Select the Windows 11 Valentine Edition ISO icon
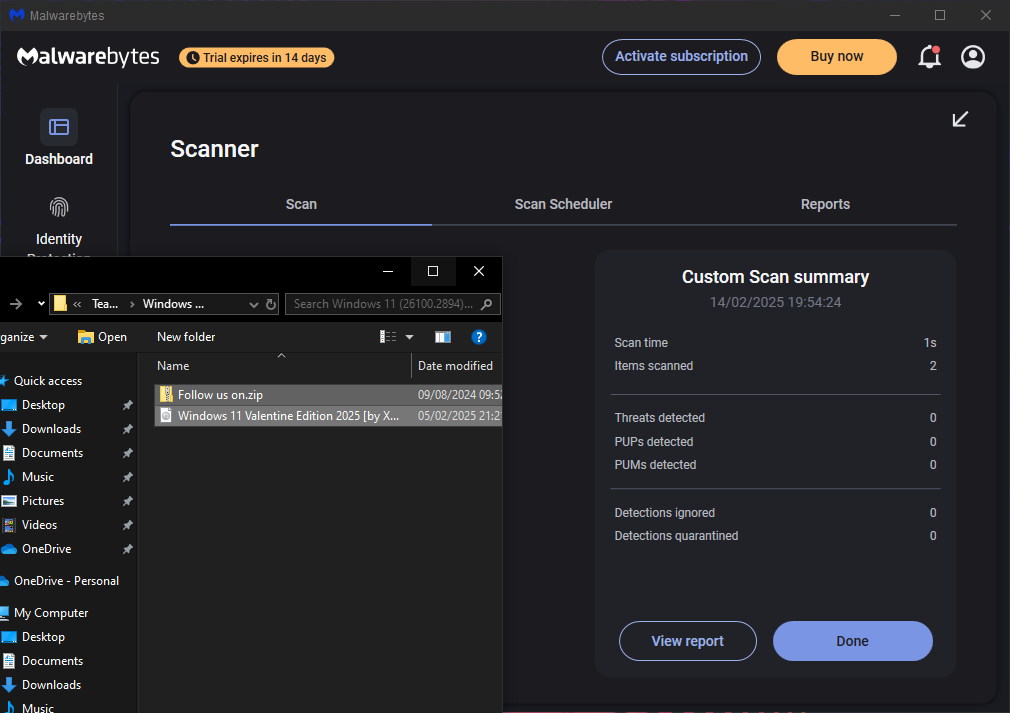Screen dimensions: 1010x713 click(166, 415)
